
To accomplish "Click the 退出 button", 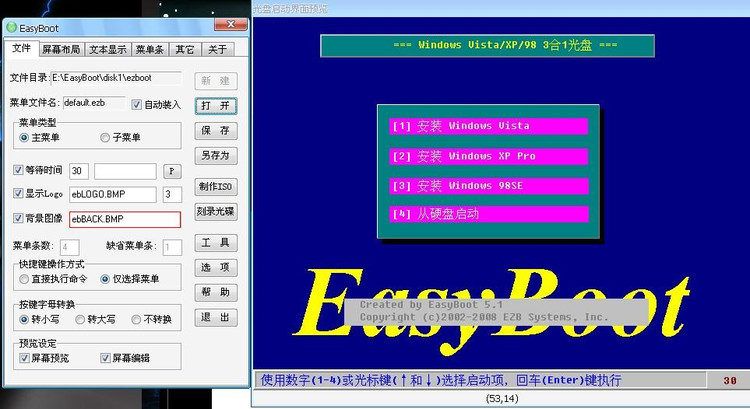I will (216, 317).
